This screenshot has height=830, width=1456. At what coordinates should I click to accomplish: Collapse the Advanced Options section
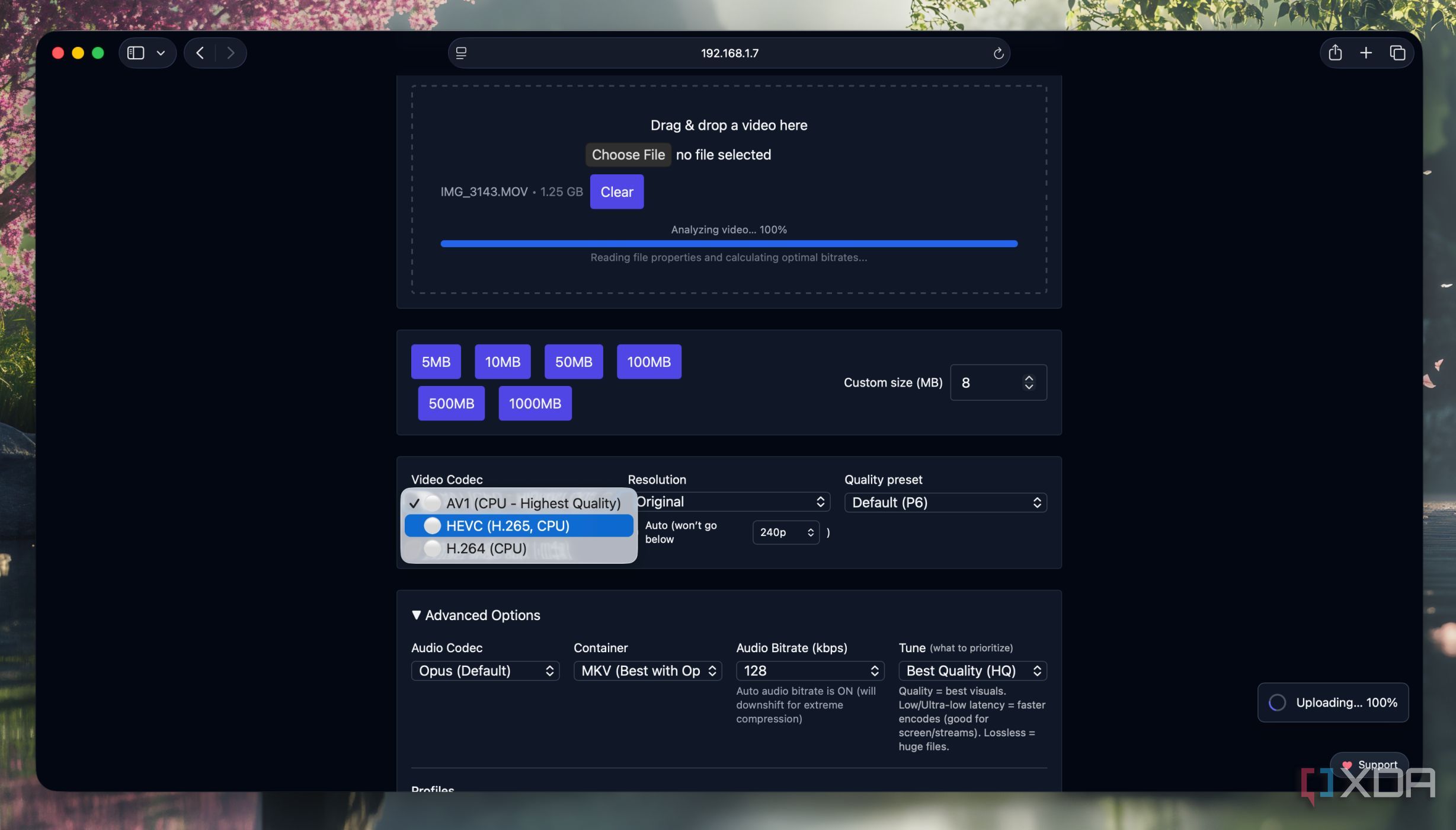coord(476,615)
